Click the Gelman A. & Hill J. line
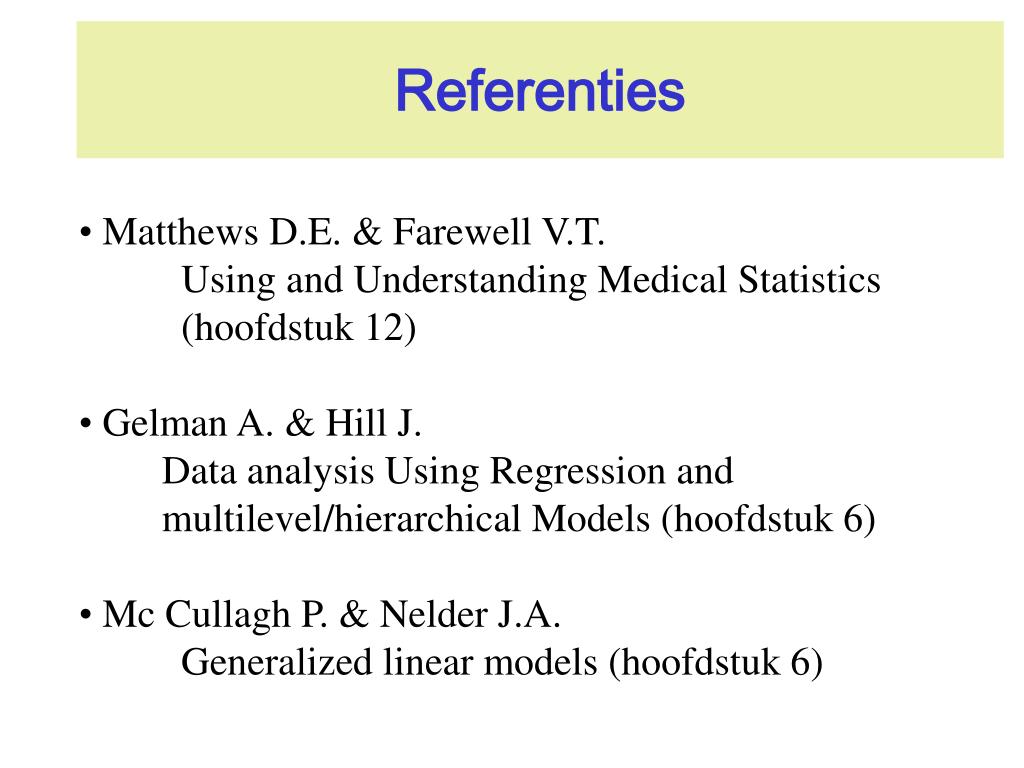This screenshot has width=1024, height=768. pyautogui.click(x=262, y=423)
